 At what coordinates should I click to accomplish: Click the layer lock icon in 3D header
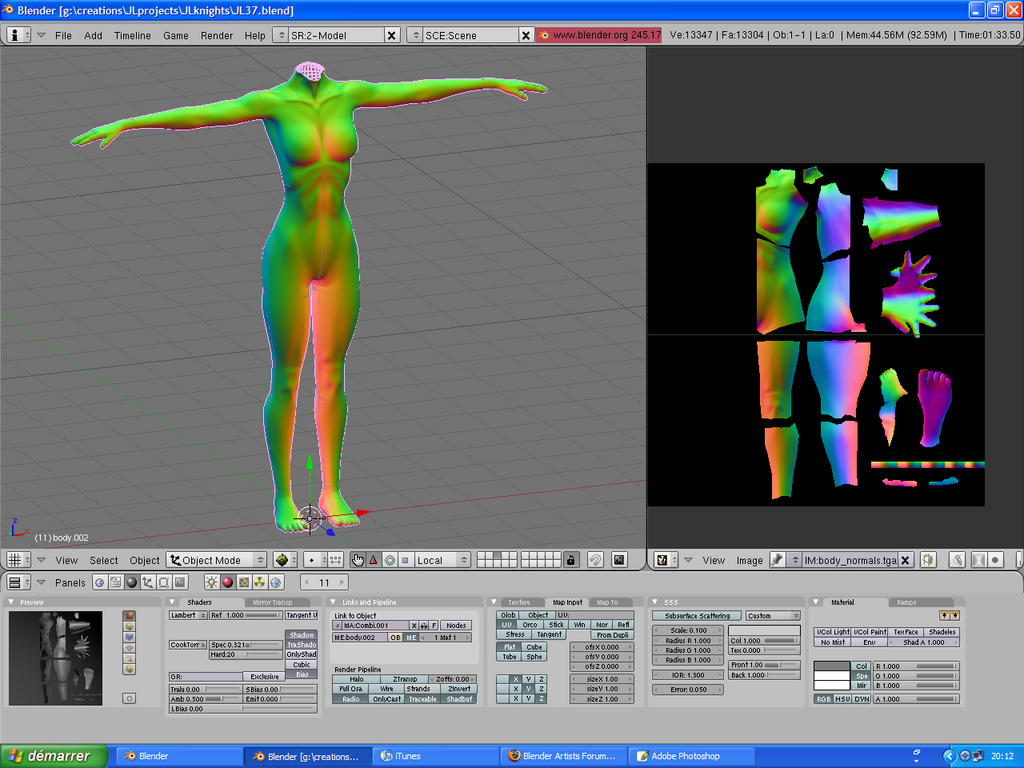571,560
